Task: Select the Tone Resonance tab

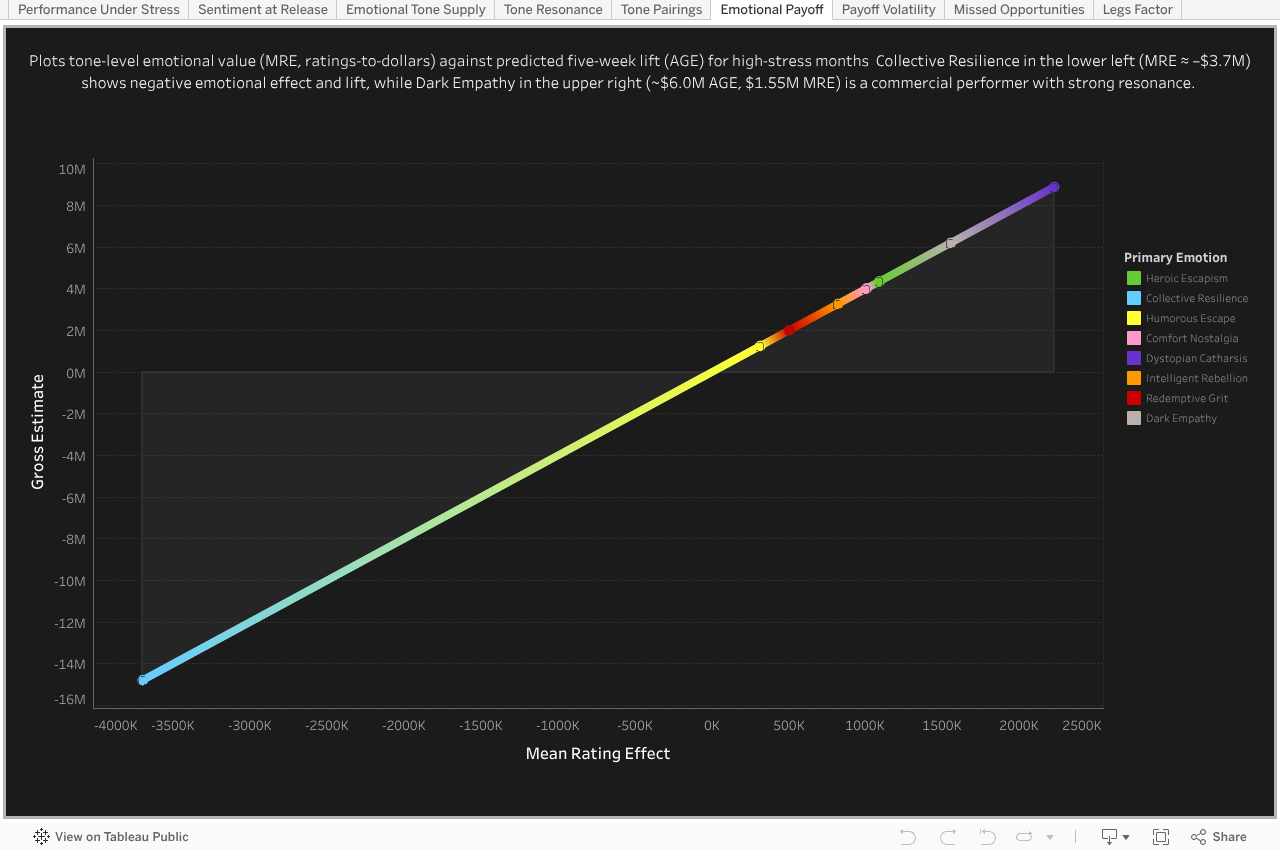Action: [553, 10]
